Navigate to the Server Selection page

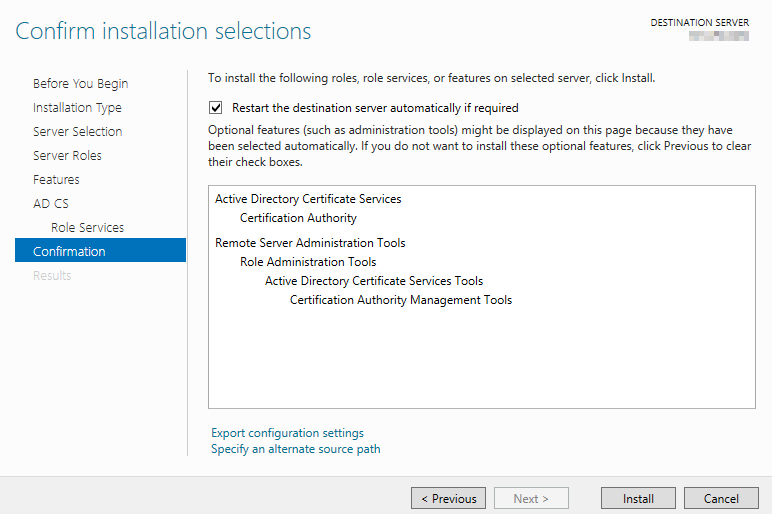click(x=77, y=132)
